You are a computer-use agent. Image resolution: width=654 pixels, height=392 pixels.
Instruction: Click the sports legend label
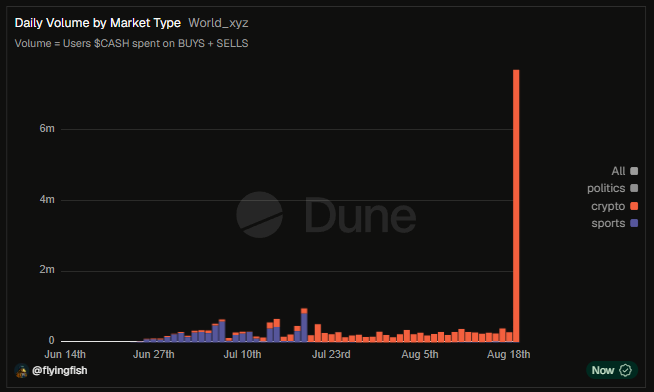[x=608, y=223]
